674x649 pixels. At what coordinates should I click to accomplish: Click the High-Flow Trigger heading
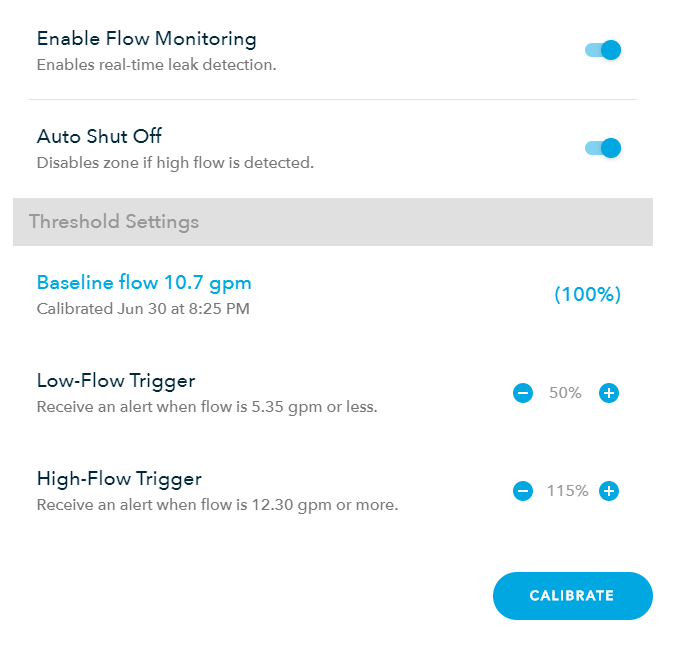(x=119, y=479)
